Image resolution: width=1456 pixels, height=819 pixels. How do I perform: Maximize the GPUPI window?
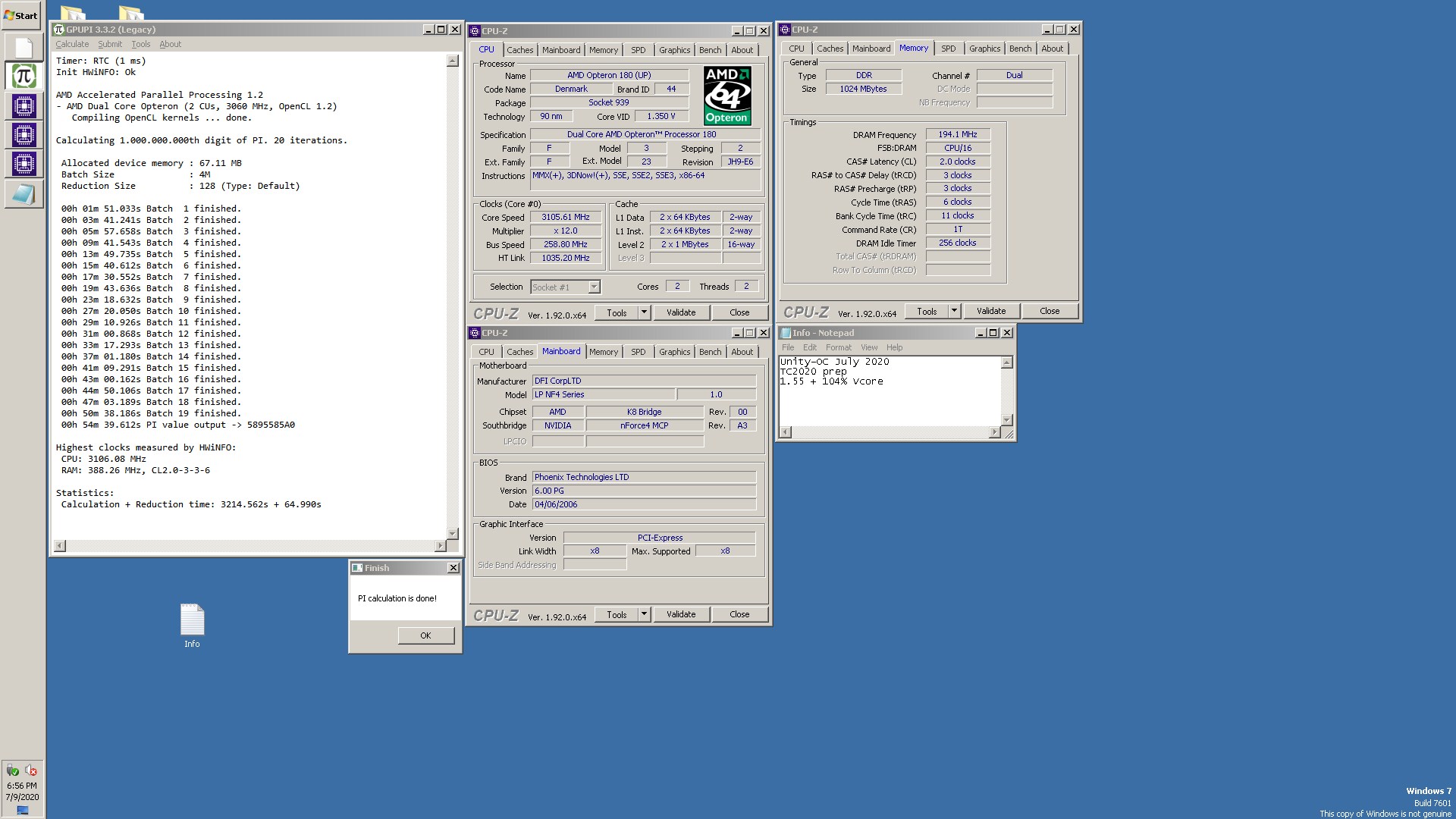pyautogui.click(x=441, y=30)
